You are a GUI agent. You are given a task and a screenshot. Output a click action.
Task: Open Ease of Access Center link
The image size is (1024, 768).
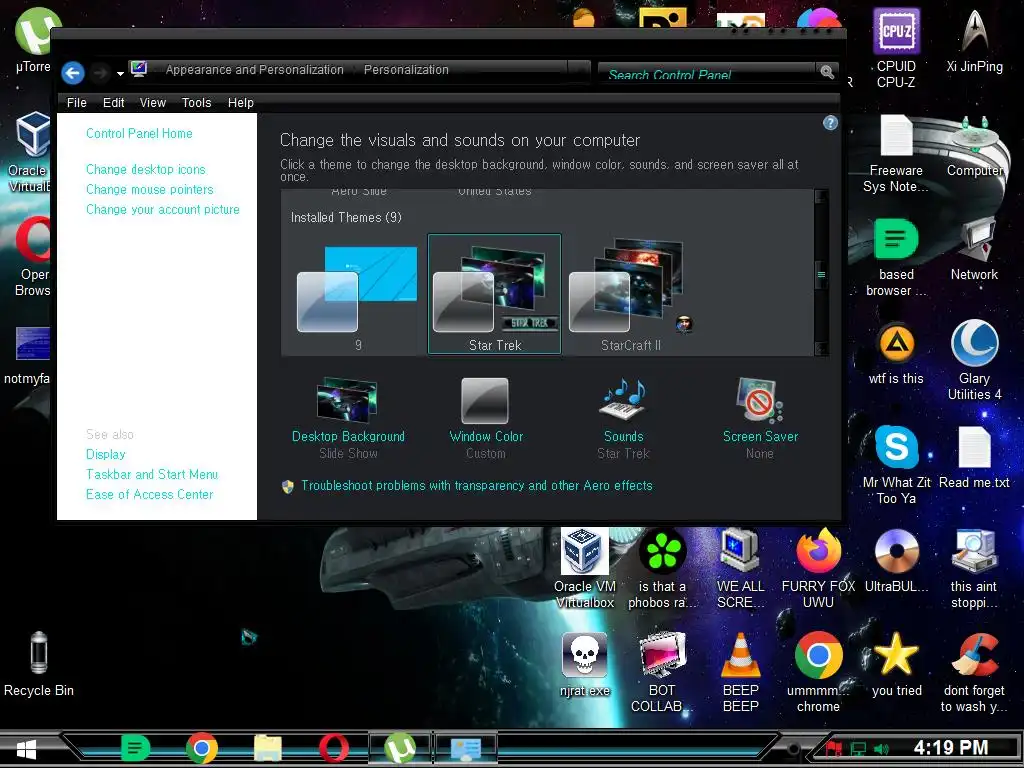[x=150, y=495]
